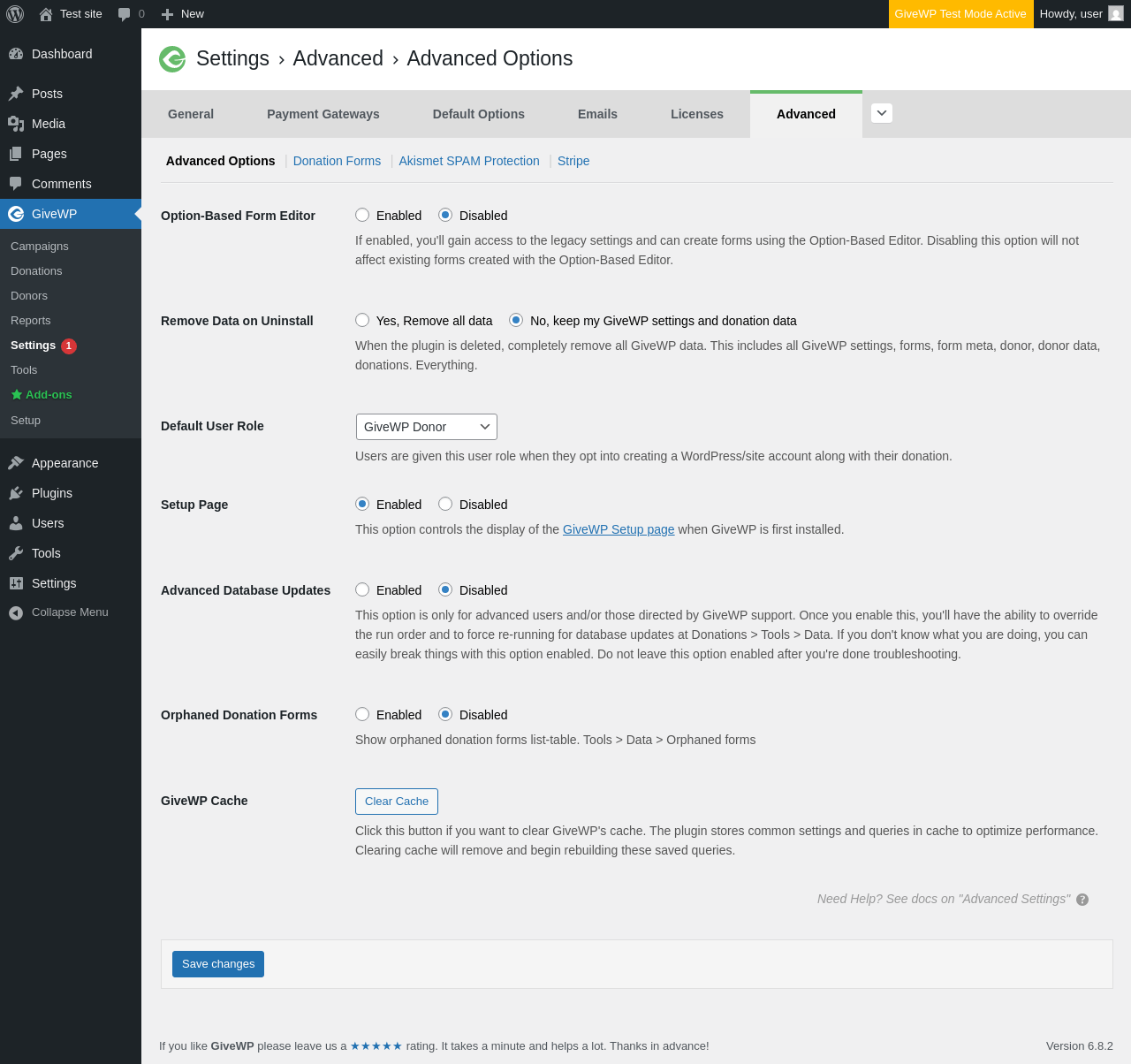1131x1064 pixels.
Task: Open the Stripe subsection link
Action: point(573,161)
